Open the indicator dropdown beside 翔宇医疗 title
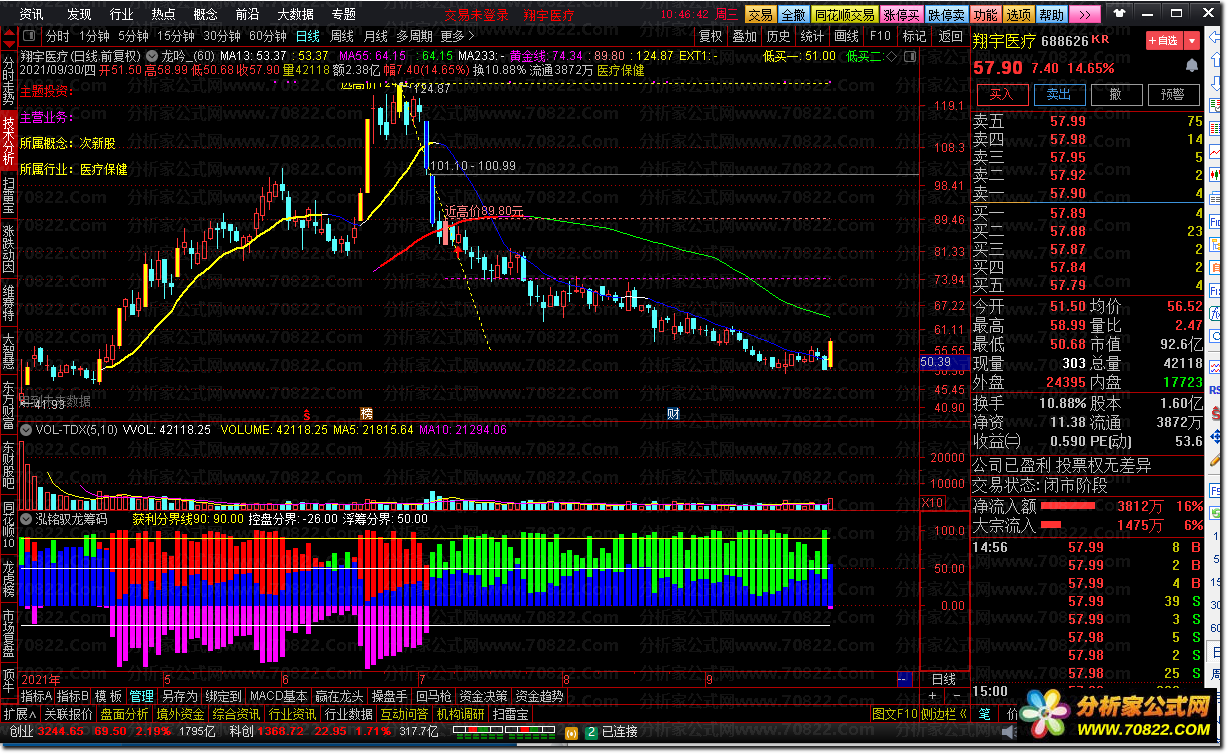This screenshot has width=1229, height=754. point(152,56)
